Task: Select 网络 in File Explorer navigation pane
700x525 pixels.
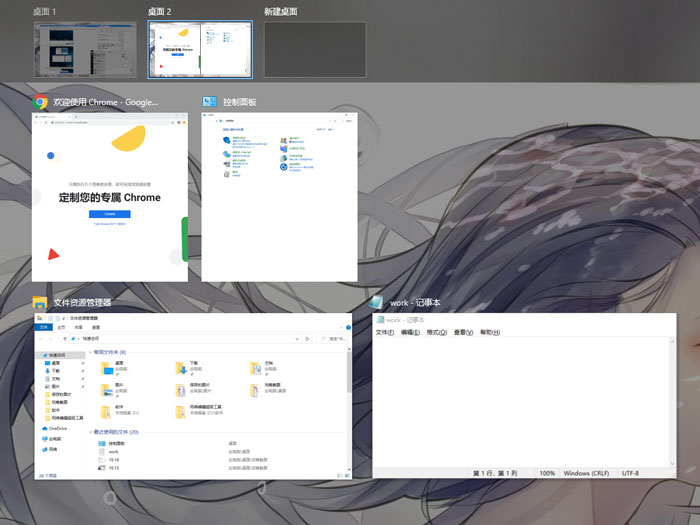Action: tap(50, 449)
